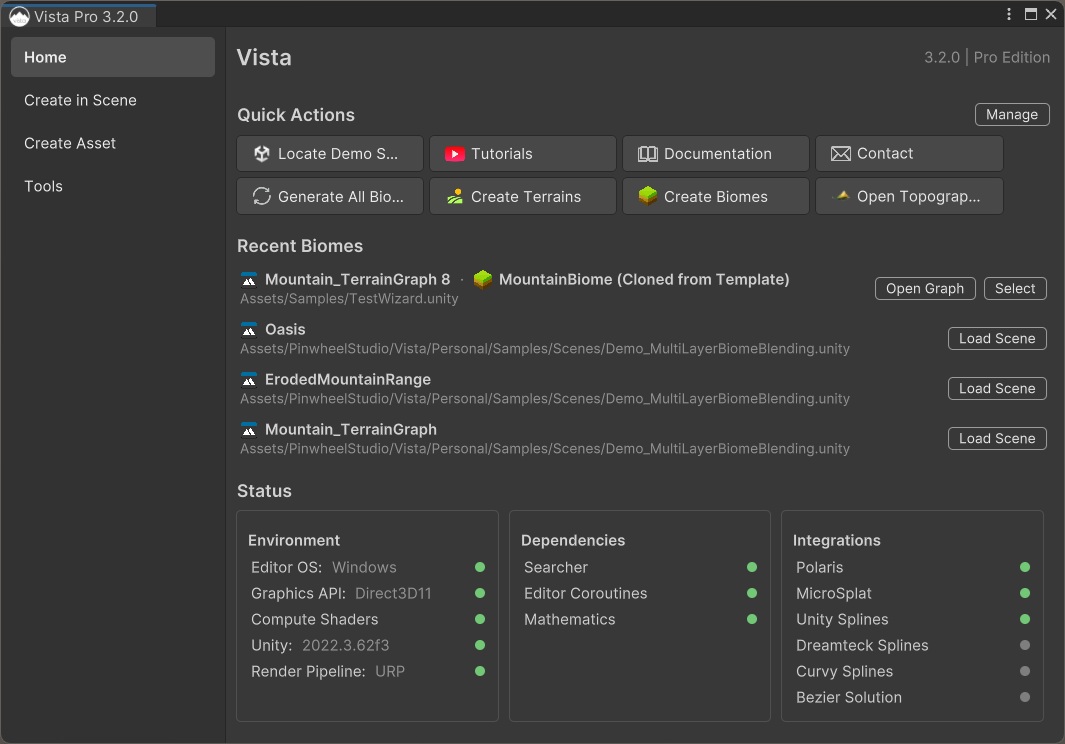Click the Oasis graph icon
This screenshot has height=744, width=1065.
click(249, 330)
